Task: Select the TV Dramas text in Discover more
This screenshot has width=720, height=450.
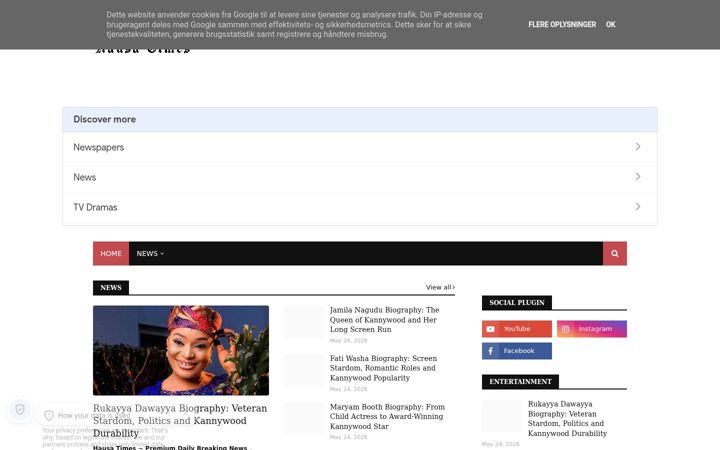Action: pyautogui.click(x=95, y=207)
